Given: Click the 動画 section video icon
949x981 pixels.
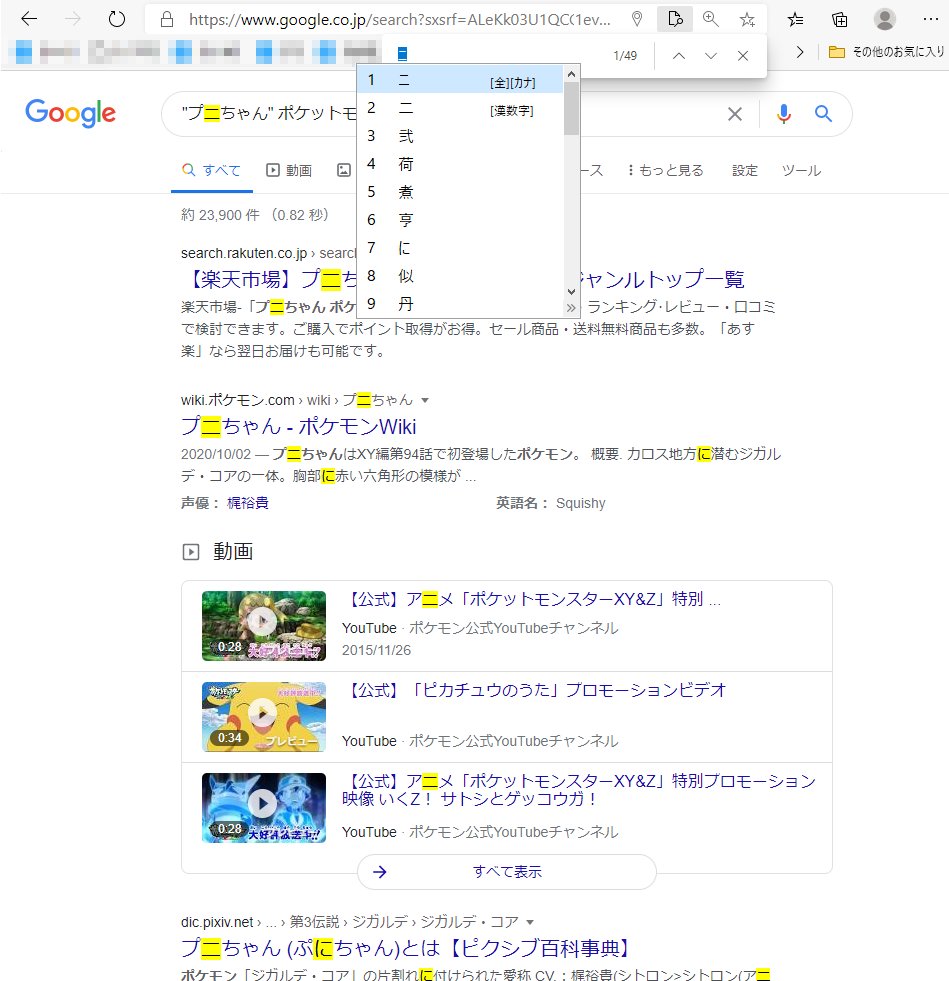Looking at the screenshot, I should pyautogui.click(x=191, y=552).
